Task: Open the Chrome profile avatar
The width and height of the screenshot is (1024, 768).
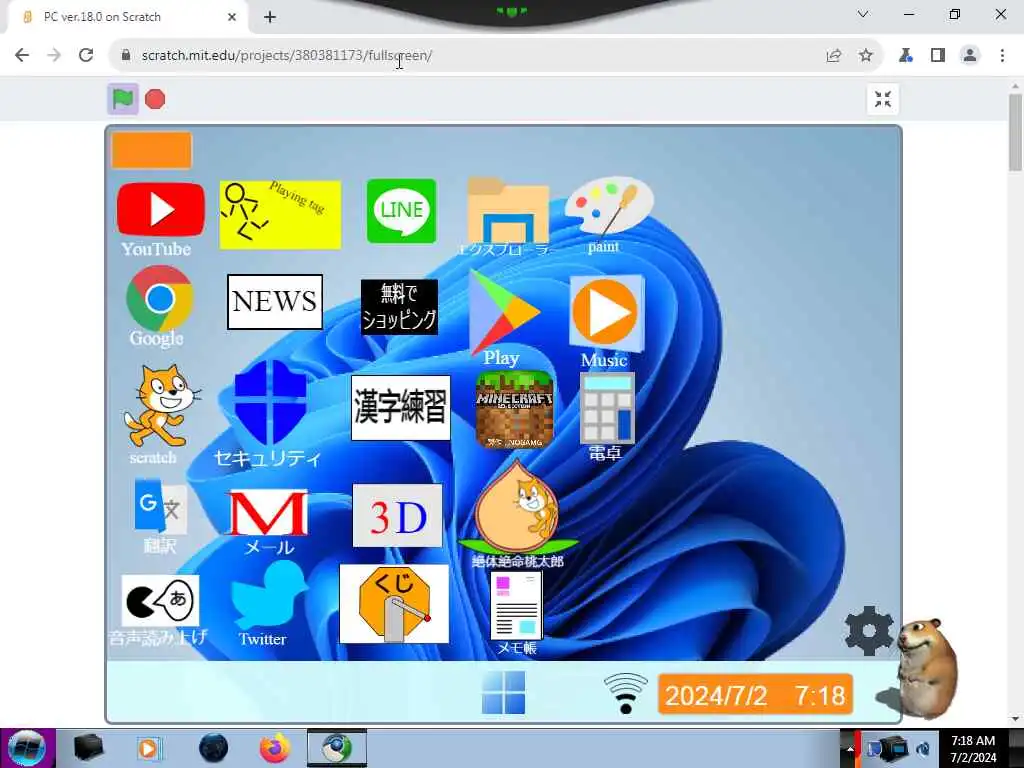Action: coord(970,56)
